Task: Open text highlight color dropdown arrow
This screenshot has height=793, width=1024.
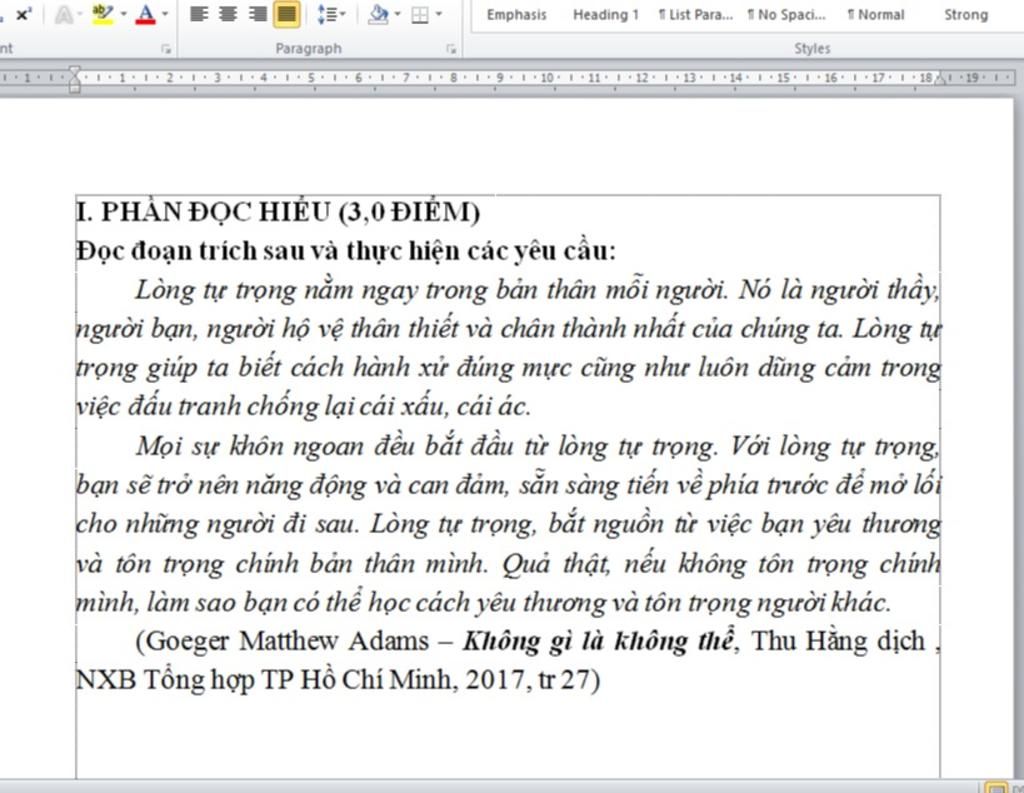Action: (x=123, y=14)
